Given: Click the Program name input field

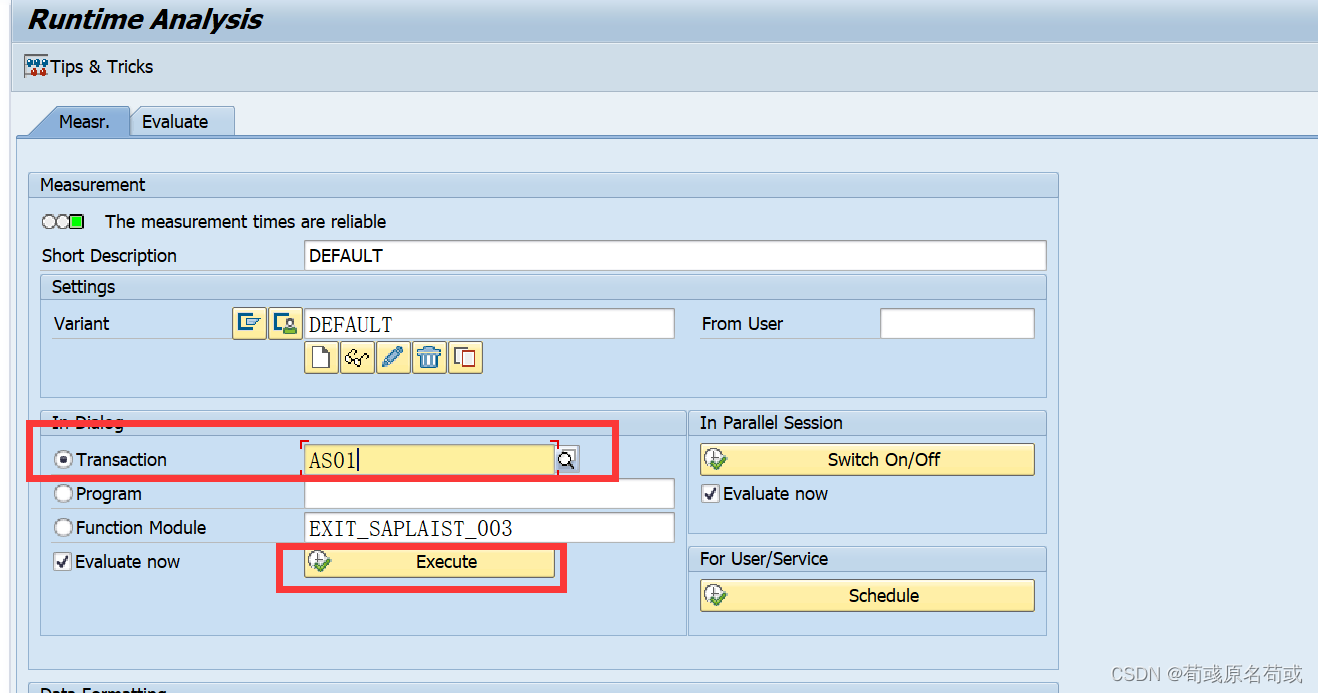Looking at the screenshot, I should pyautogui.click(x=489, y=494).
